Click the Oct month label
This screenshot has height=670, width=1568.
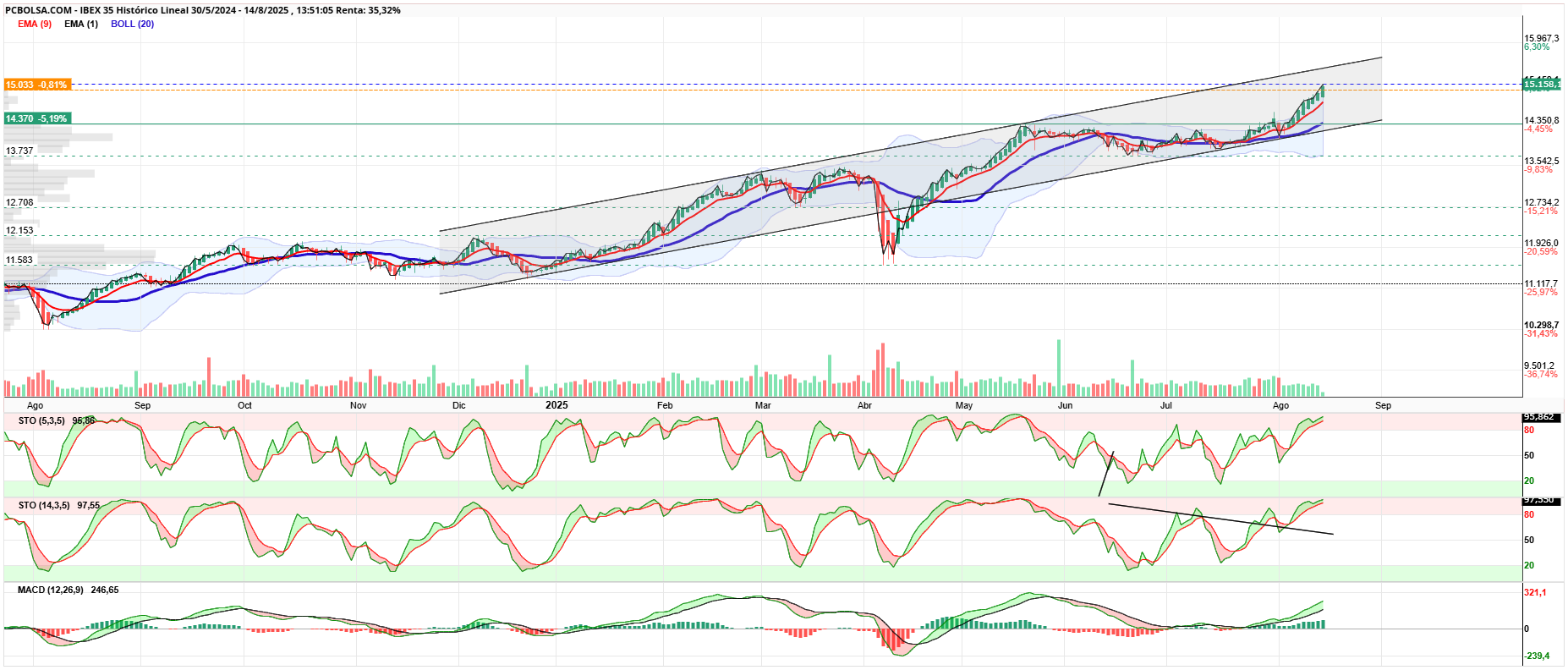tap(244, 405)
